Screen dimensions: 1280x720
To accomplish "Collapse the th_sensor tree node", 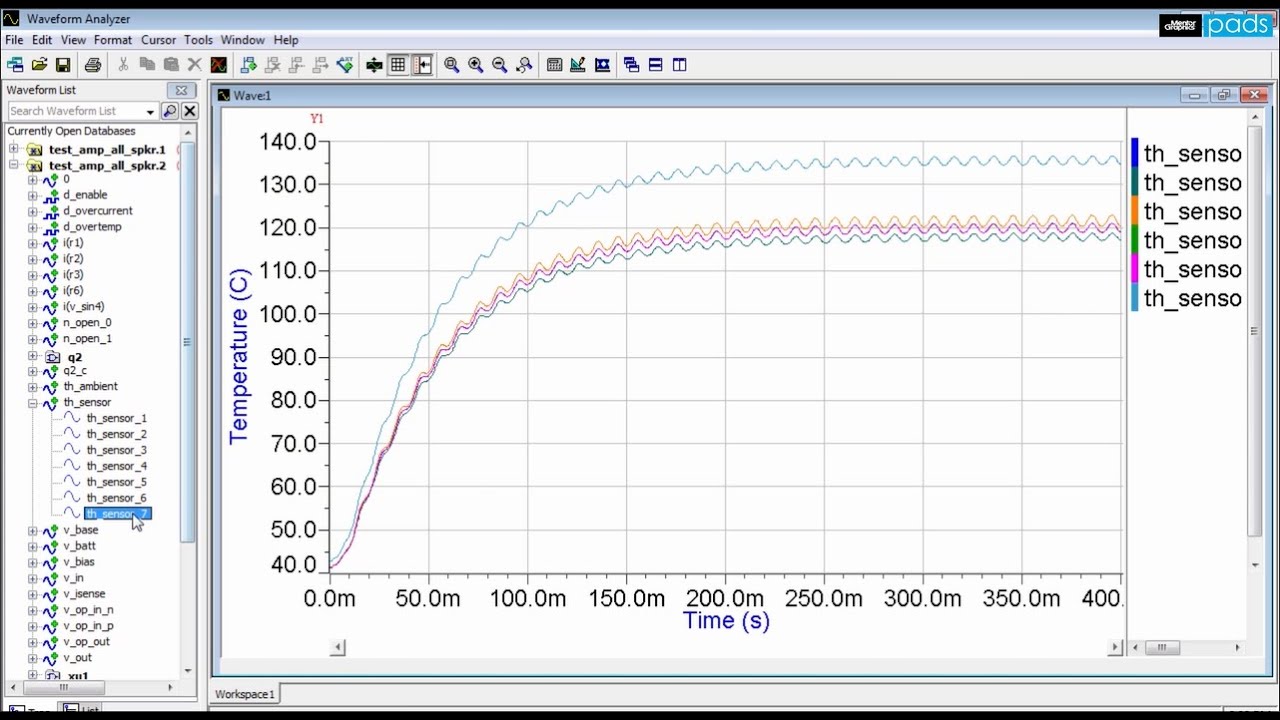I will 32,402.
